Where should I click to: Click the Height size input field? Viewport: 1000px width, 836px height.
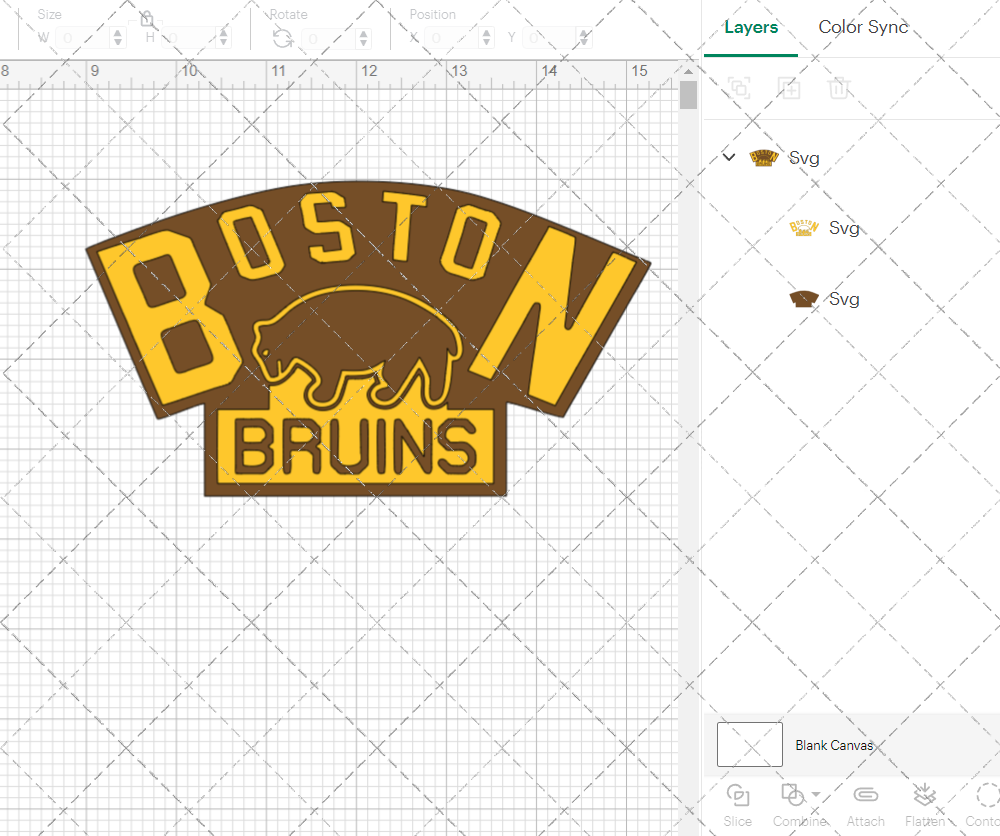pyautogui.click(x=189, y=38)
